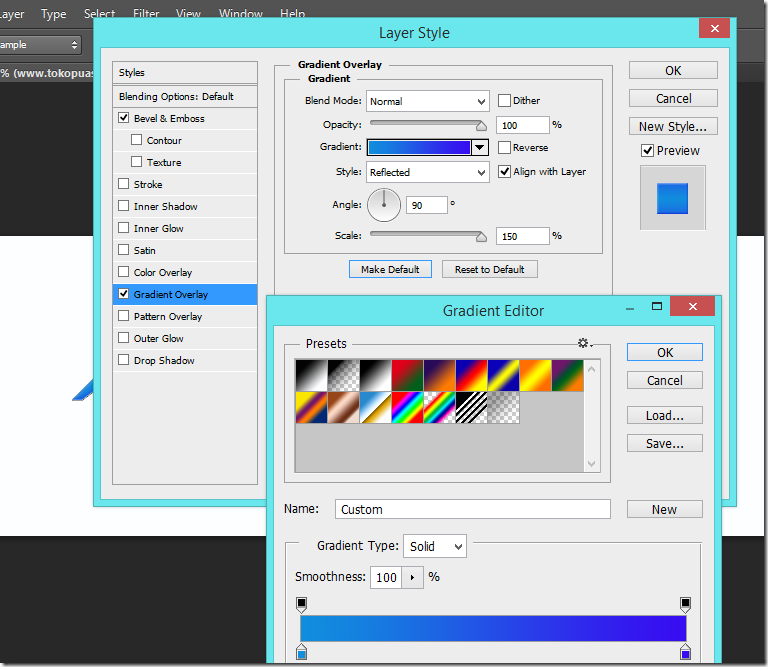Click the Opacity percentage field
The width and height of the screenshot is (768, 667).
(x=523, y=125)
